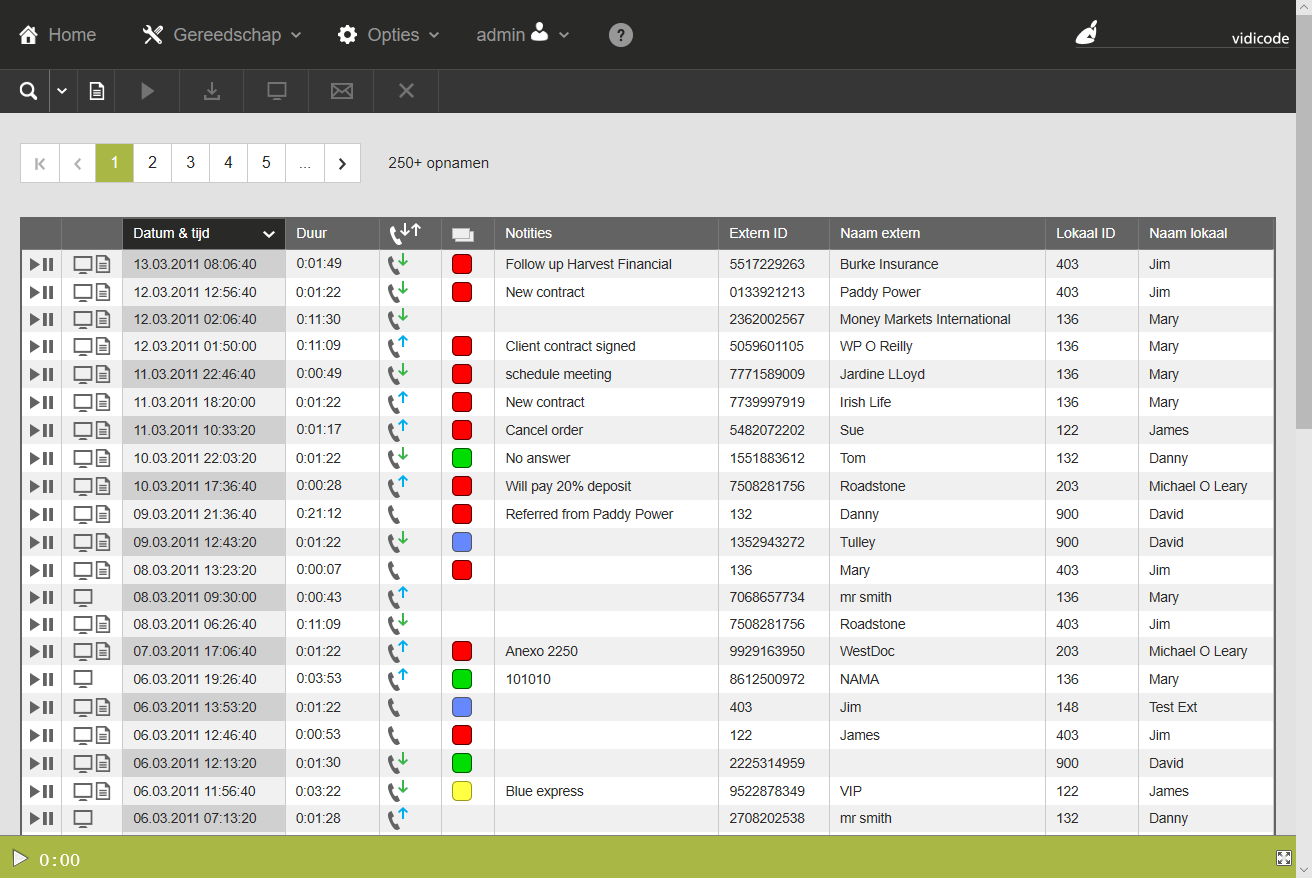The width and height of the screenshot is (1312, 878).
Task: Click the search magnifier icon in toolbar
Action: [x=29, y=91]
